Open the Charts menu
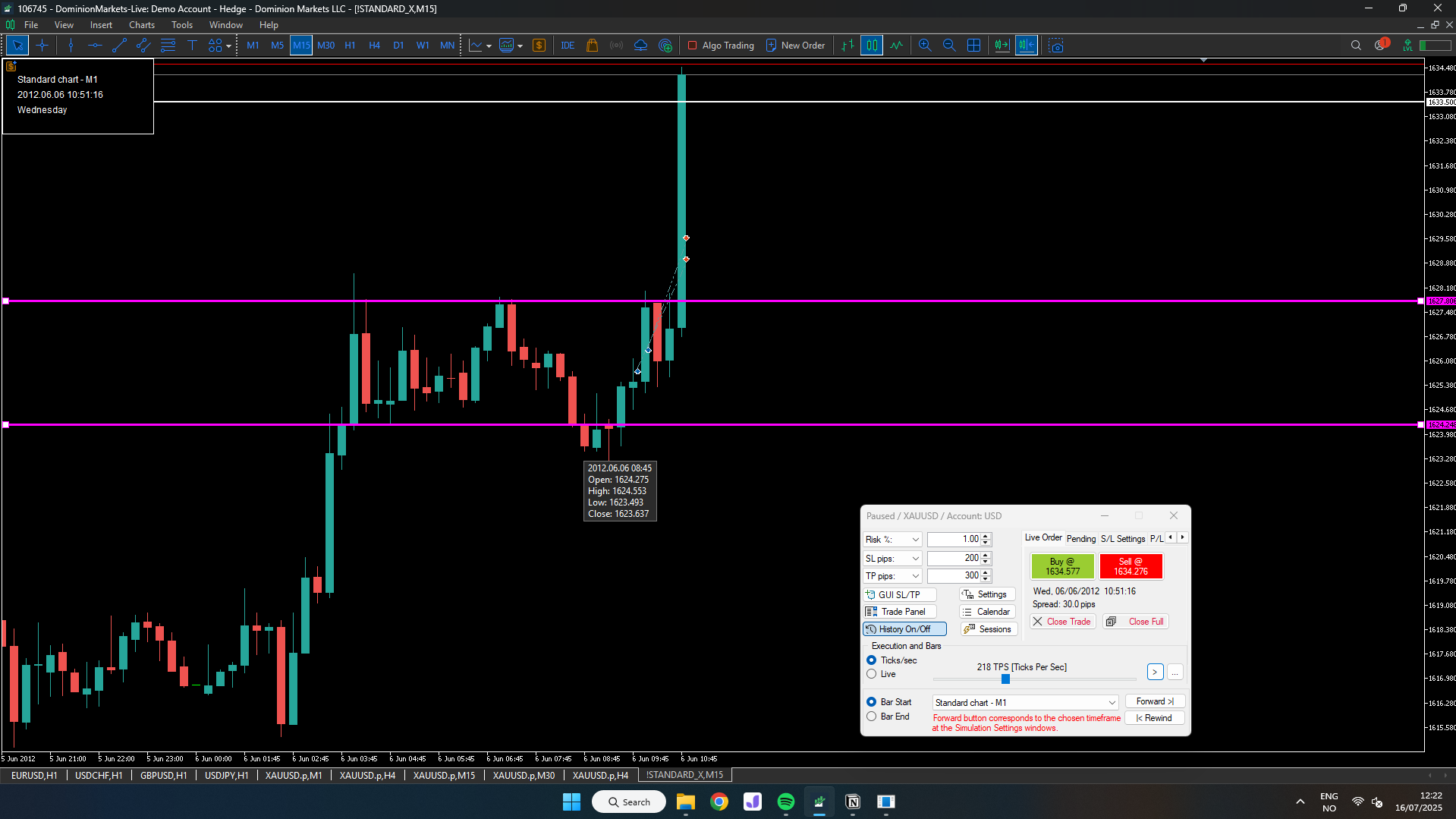Screen dimensions: 1456x819 tap(142, 25)
